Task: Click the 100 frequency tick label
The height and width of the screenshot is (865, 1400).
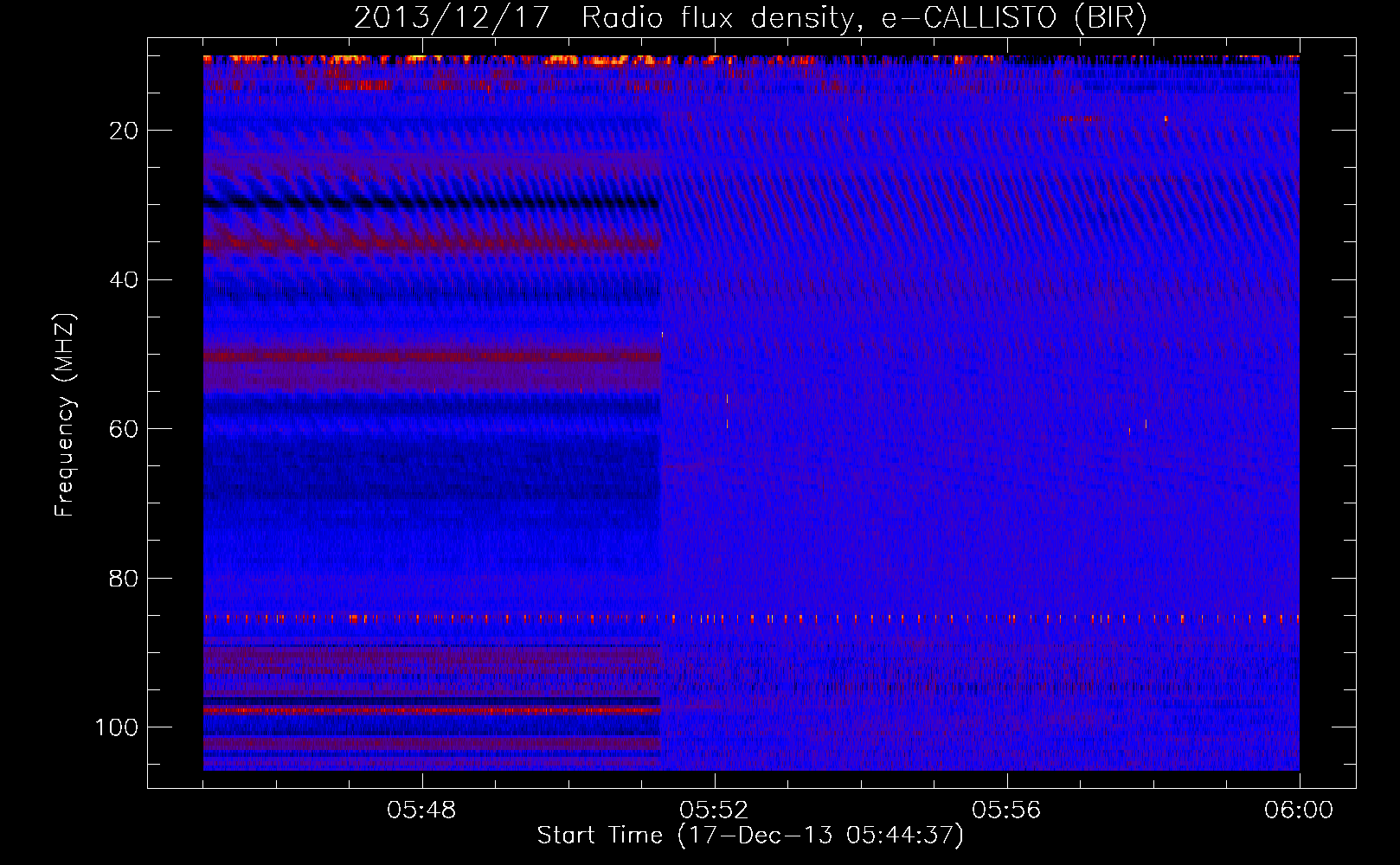Action: pos(117,727)
